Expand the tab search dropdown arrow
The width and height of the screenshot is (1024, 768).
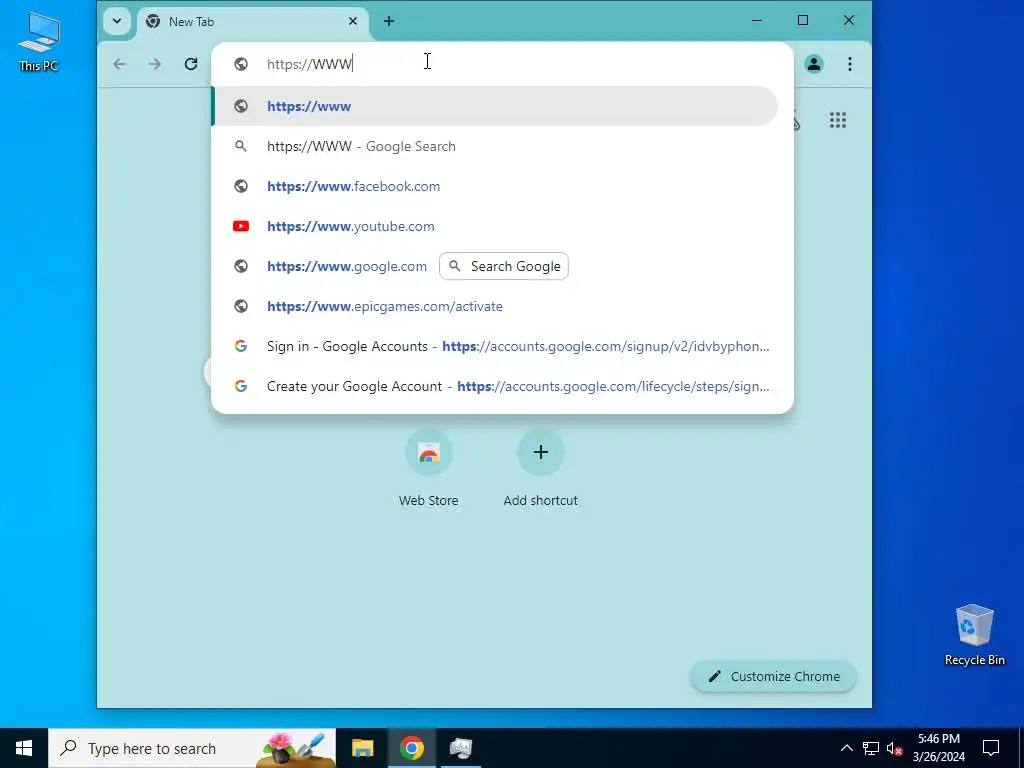click(116, 21)
